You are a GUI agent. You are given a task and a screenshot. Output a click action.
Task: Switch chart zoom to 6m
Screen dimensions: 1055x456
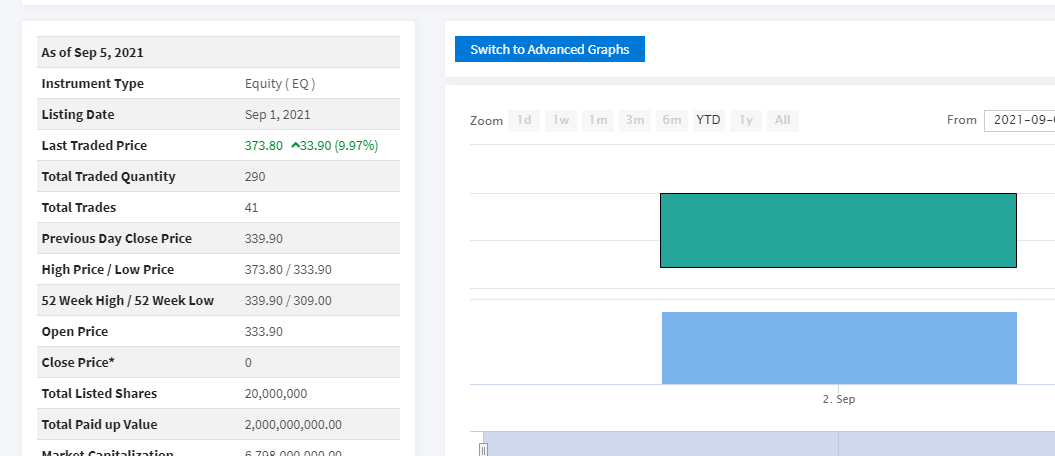coord(671,120)
